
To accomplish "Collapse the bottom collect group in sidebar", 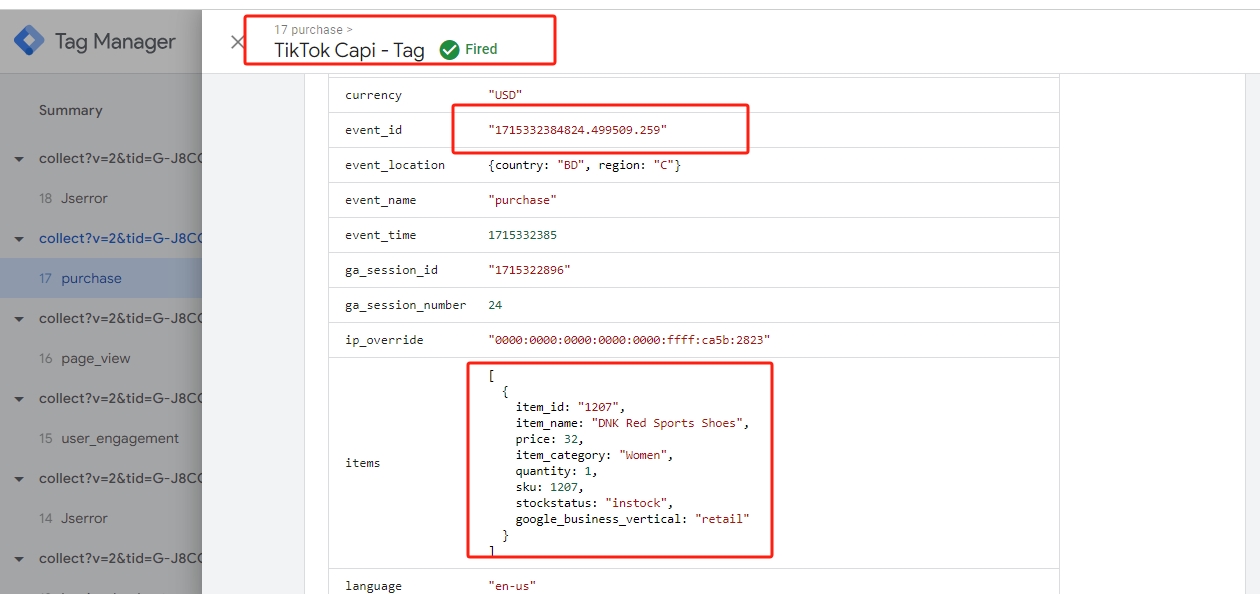I will (18, 559).
